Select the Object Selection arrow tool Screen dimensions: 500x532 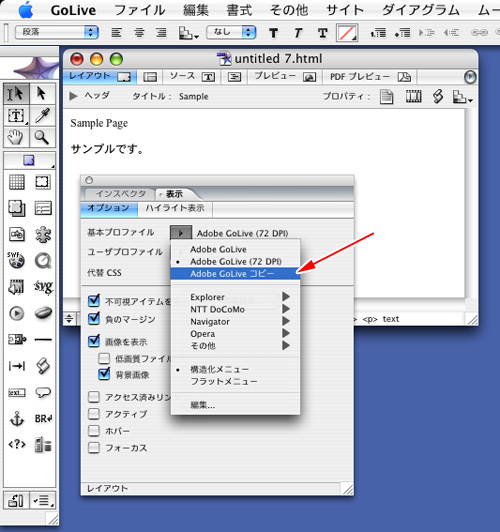pos(42,93)
